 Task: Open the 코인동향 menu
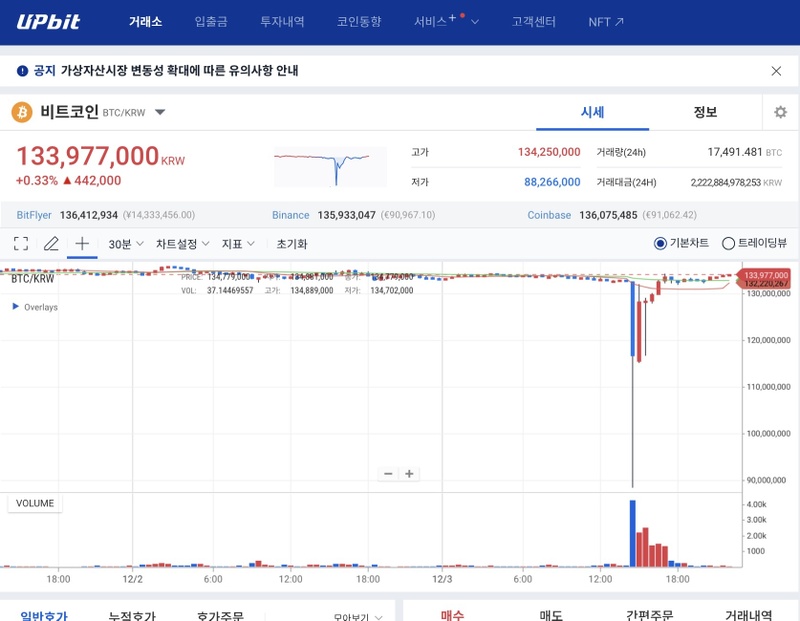pyautogui.click(x=359, y=21)
